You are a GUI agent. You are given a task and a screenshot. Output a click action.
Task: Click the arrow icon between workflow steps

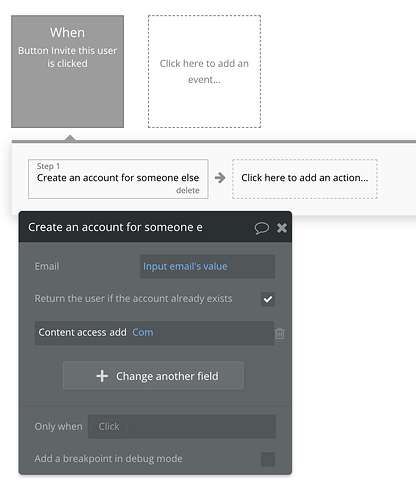[x=220, y=178]
